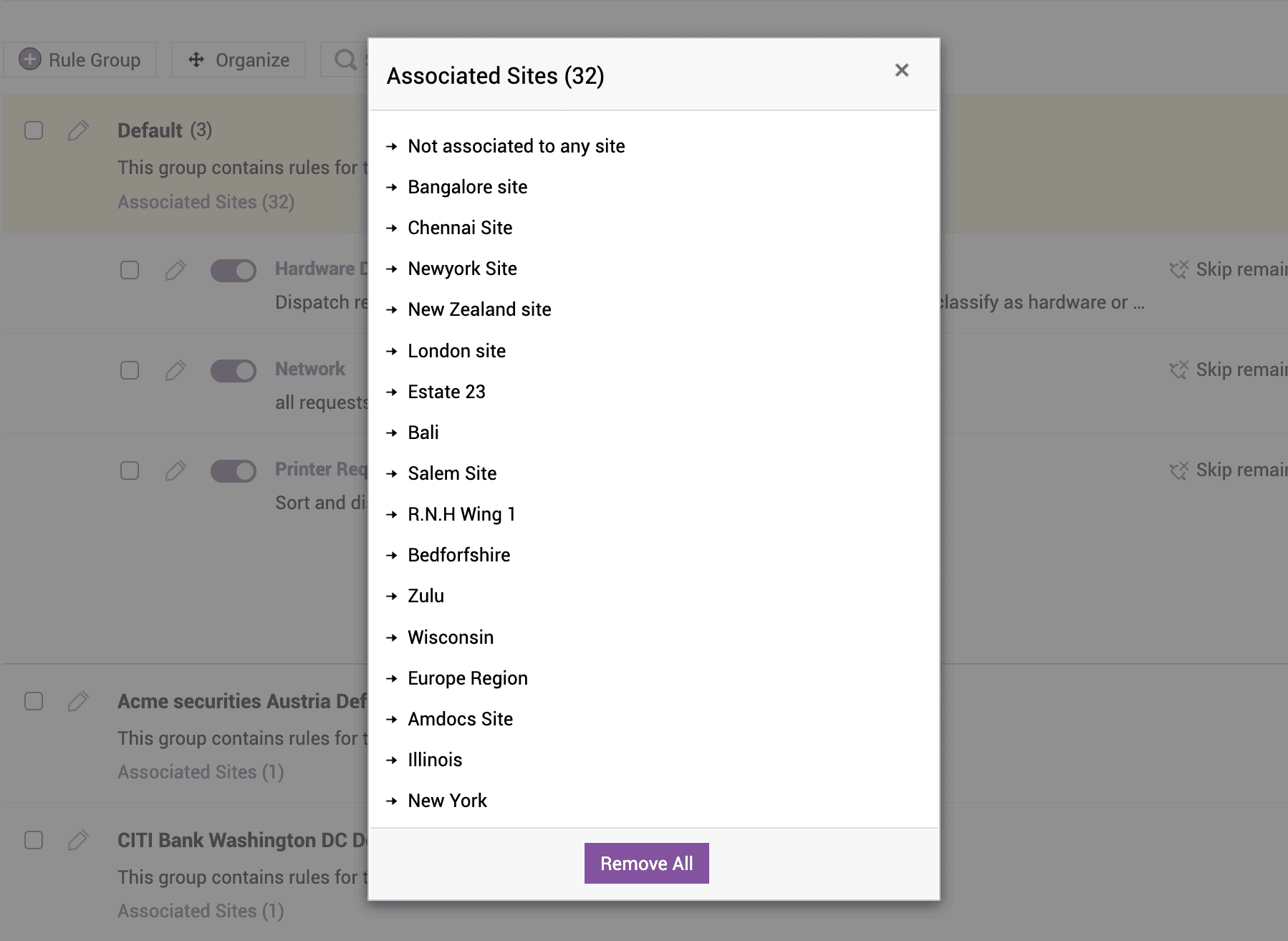Expand the London site entry
Screen dimensions: 1288x941
pos(393,351)
